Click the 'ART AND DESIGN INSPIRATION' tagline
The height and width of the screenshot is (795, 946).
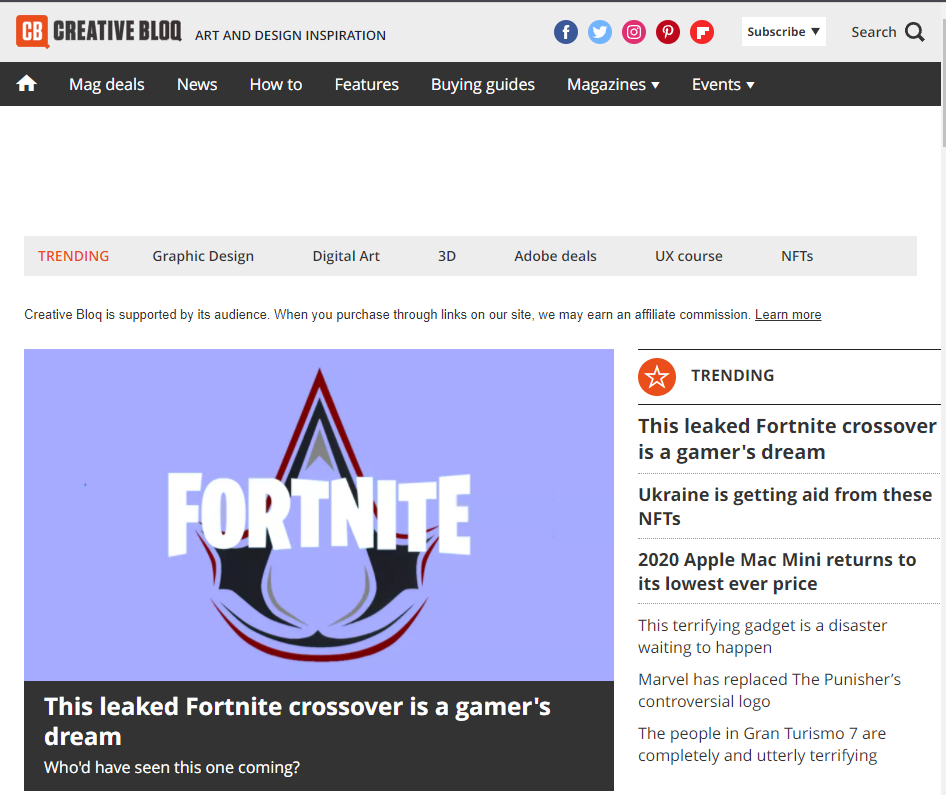coord(290,36)
